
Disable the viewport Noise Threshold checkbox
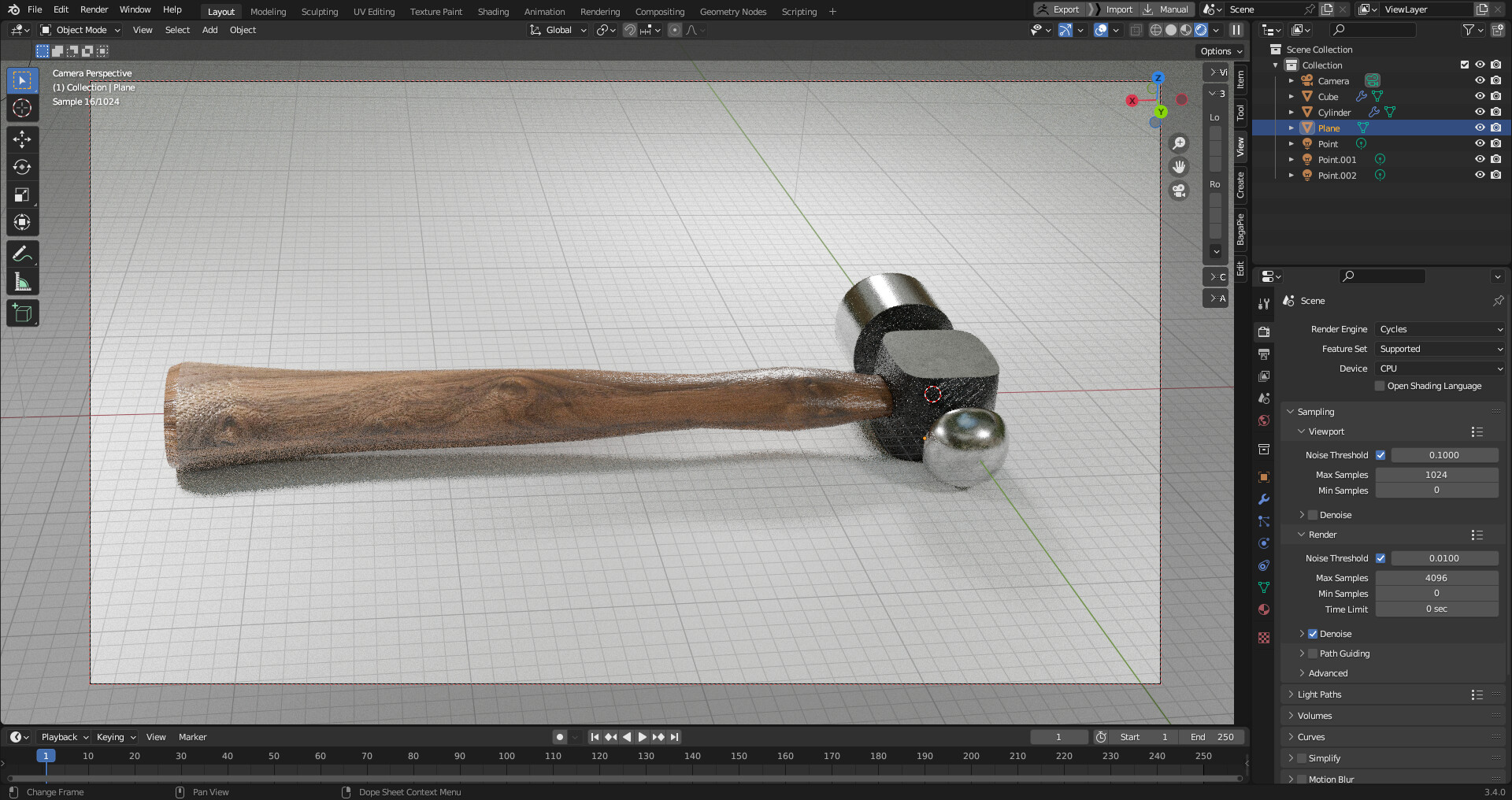click(1380, 455)
